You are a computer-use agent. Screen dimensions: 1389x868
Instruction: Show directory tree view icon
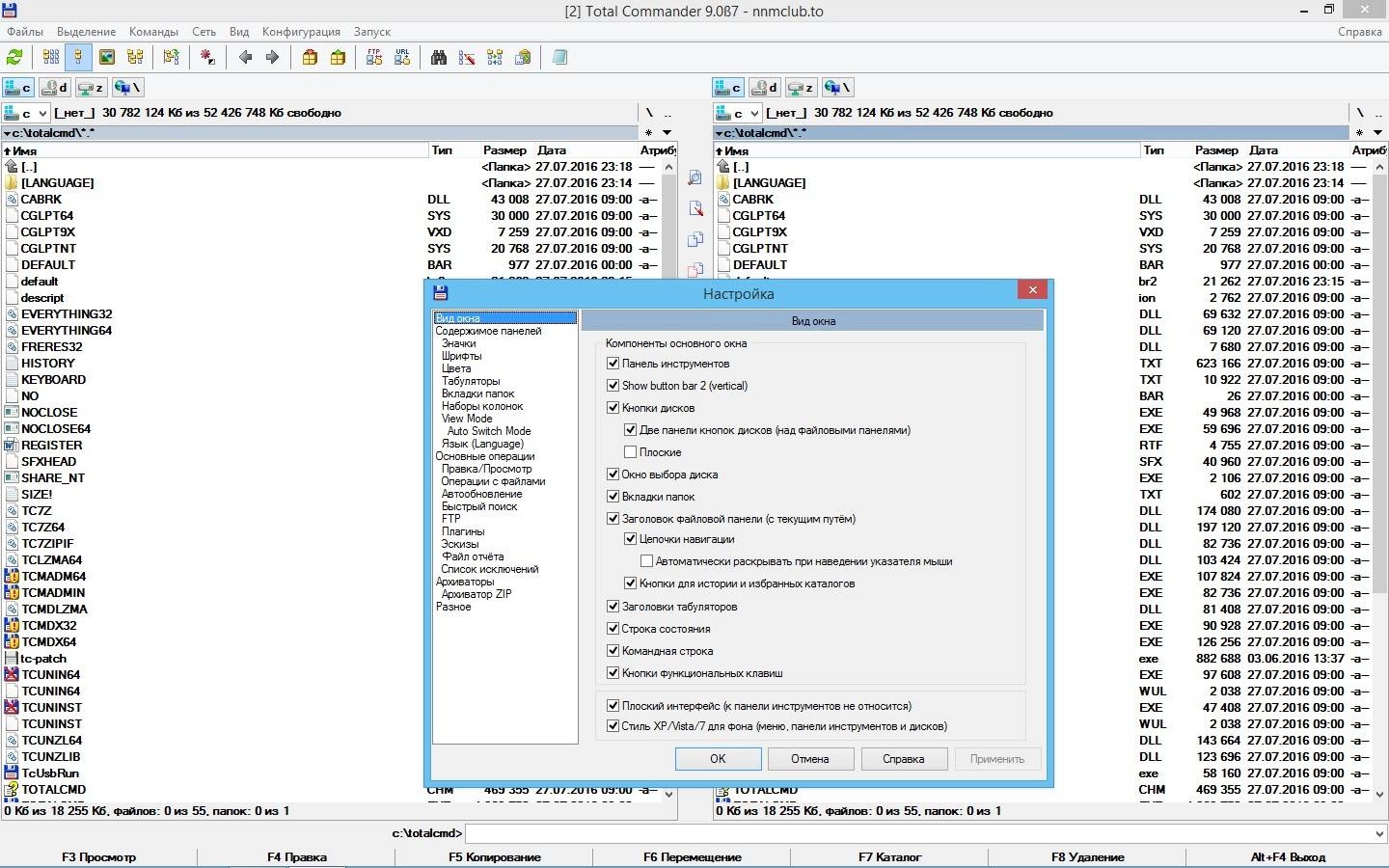(135, 57)
